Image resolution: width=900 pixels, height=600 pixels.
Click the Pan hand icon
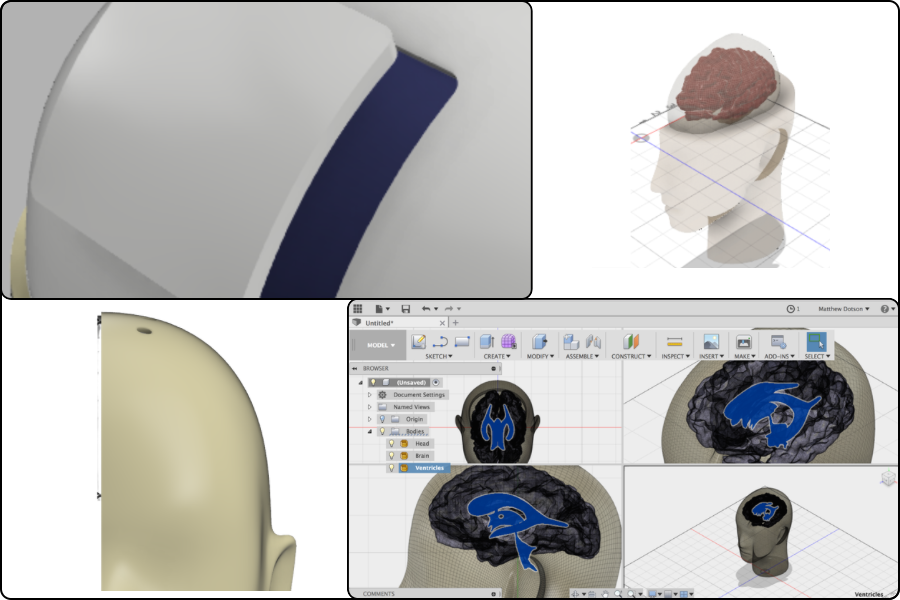(x=604, y=594)
